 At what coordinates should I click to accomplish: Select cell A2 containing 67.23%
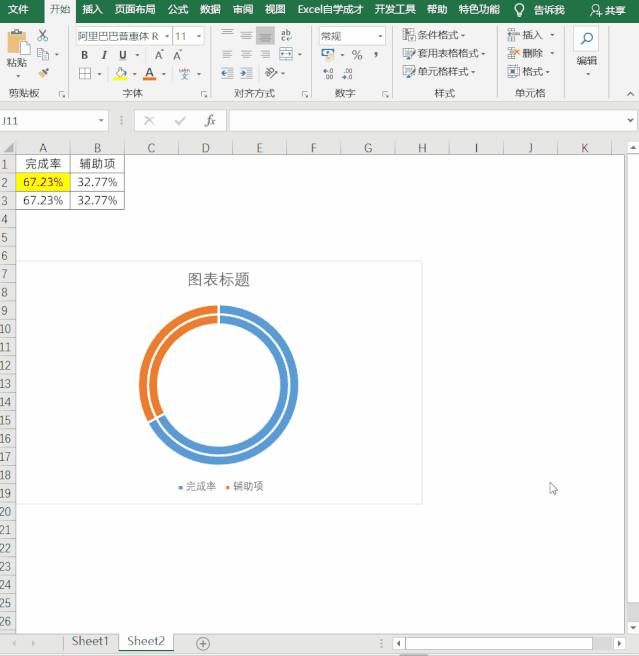(x=43, y=182)
